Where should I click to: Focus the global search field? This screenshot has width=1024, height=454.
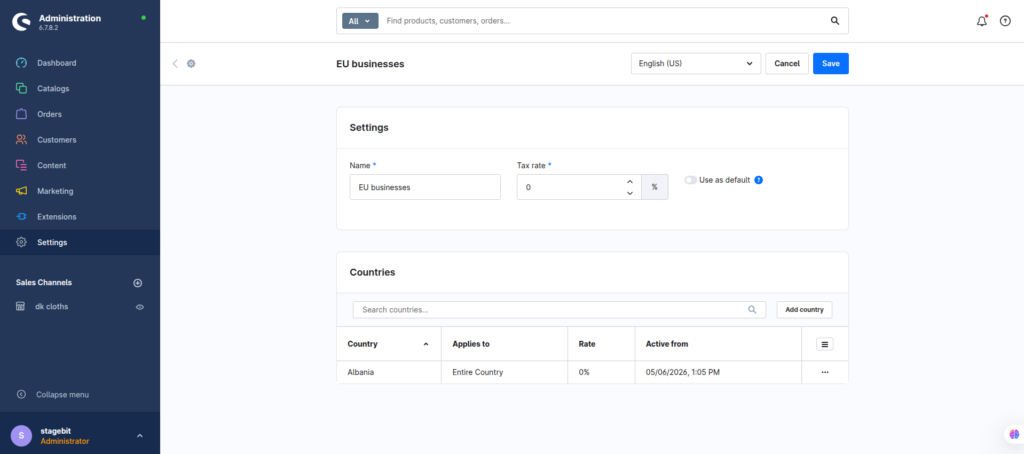pyautogui.click(x=601, y=21)
